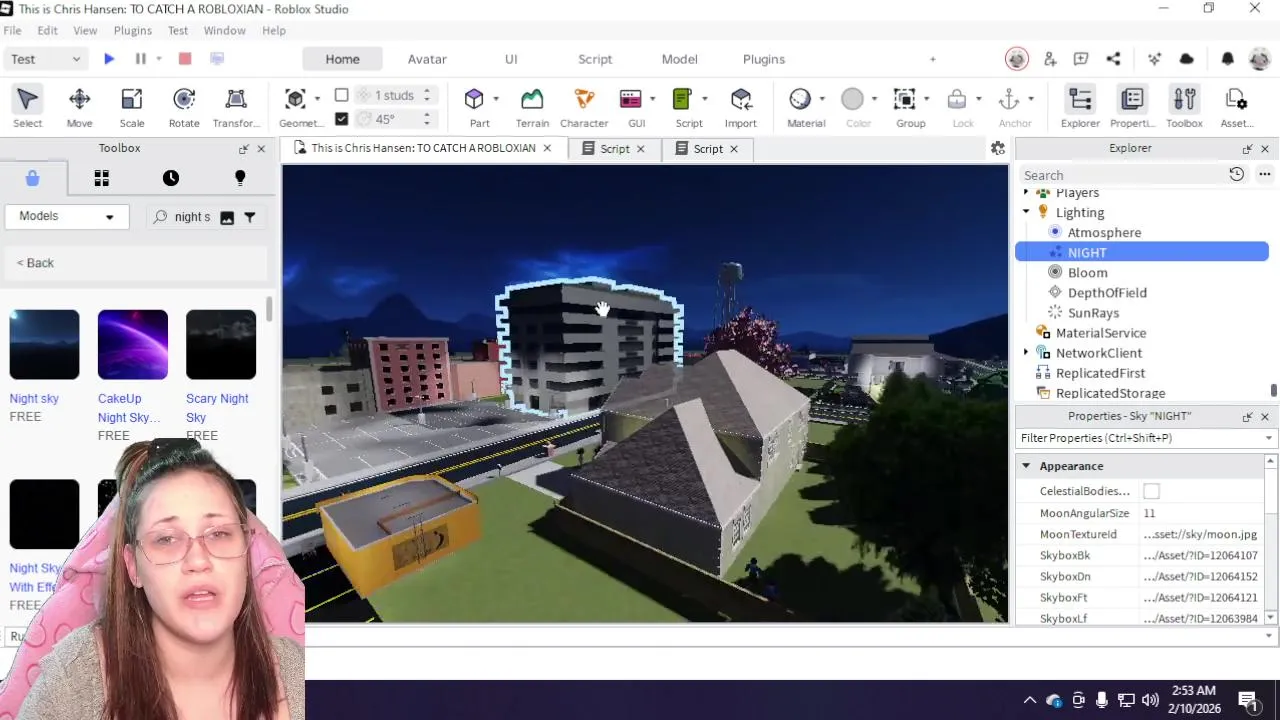Image resolution: width=1280 pixels, height=720 pixels.
Task: Open Toolbox Recent clock tab
Action: pyautogui.click(x=171, y=178)
